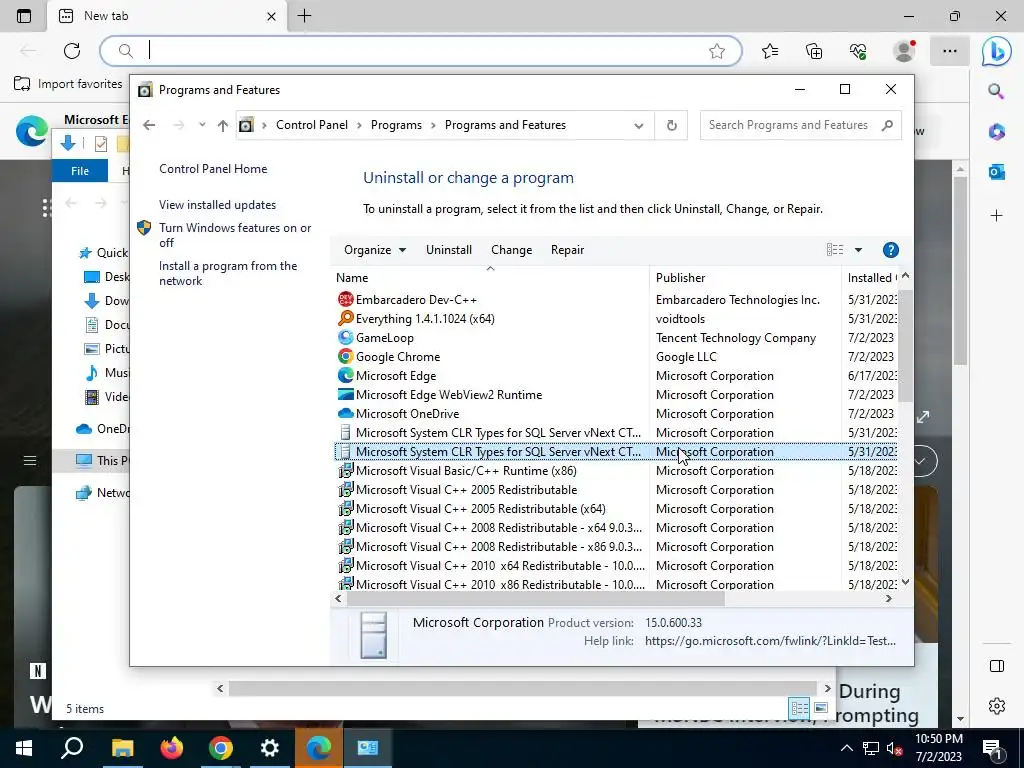Click the GameLoop program icon

pyautogui.click(x=345, y=338)
